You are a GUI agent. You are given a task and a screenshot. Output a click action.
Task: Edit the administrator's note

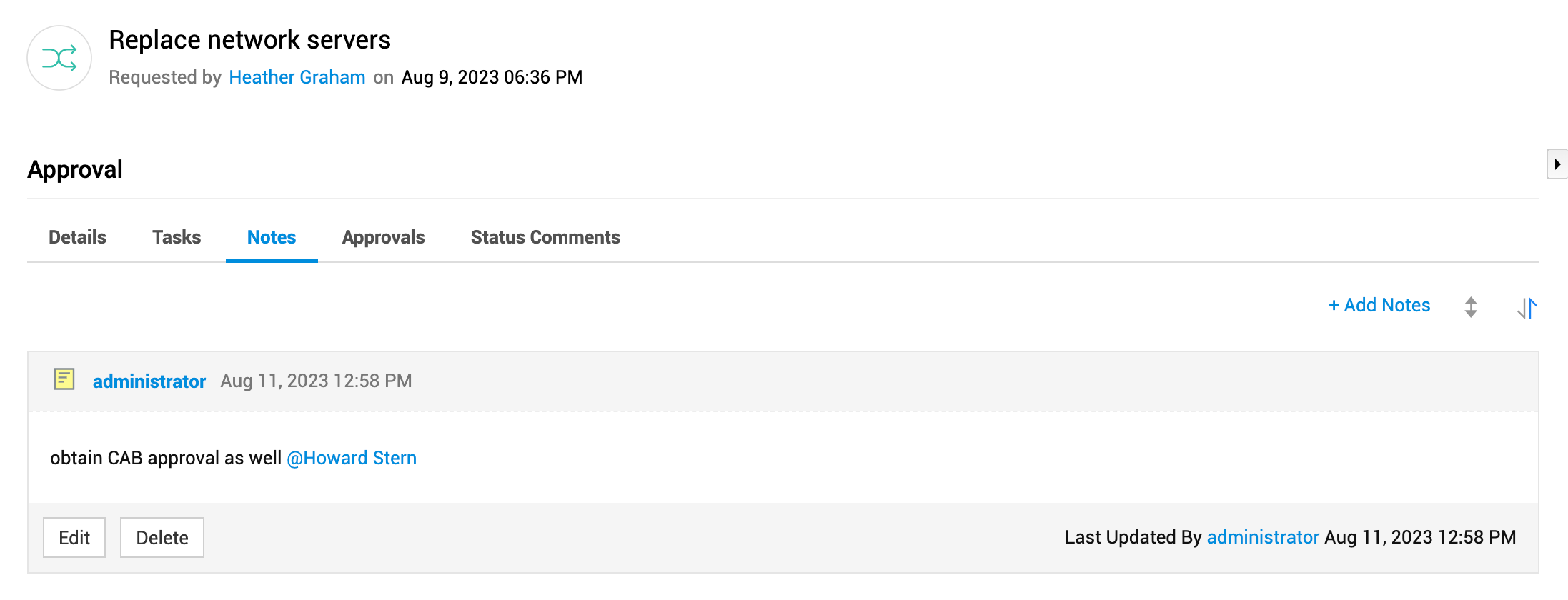pos(74,538)
